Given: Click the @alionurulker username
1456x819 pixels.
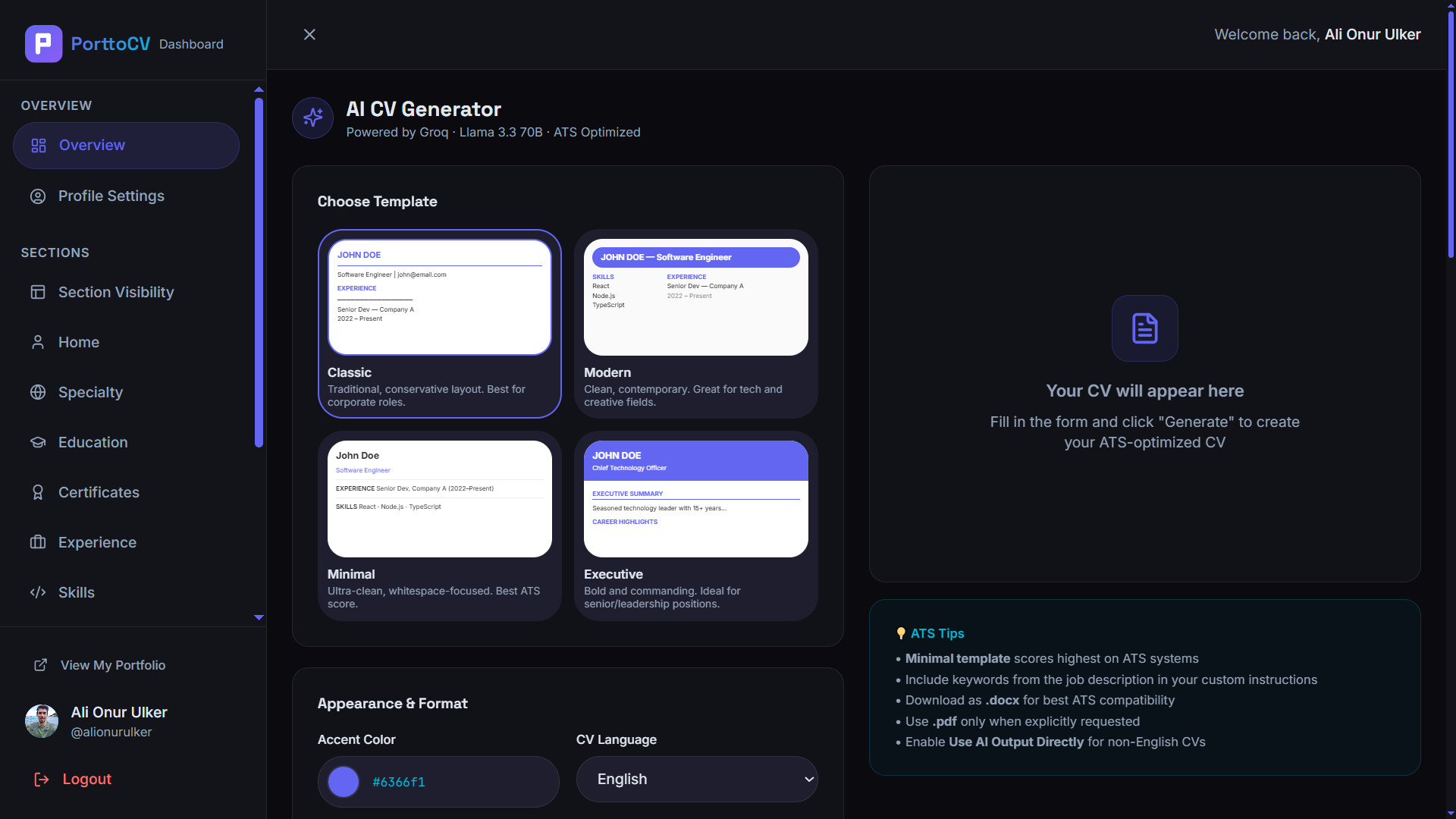Looking at the screenshot, I should (x=111, y=733).
